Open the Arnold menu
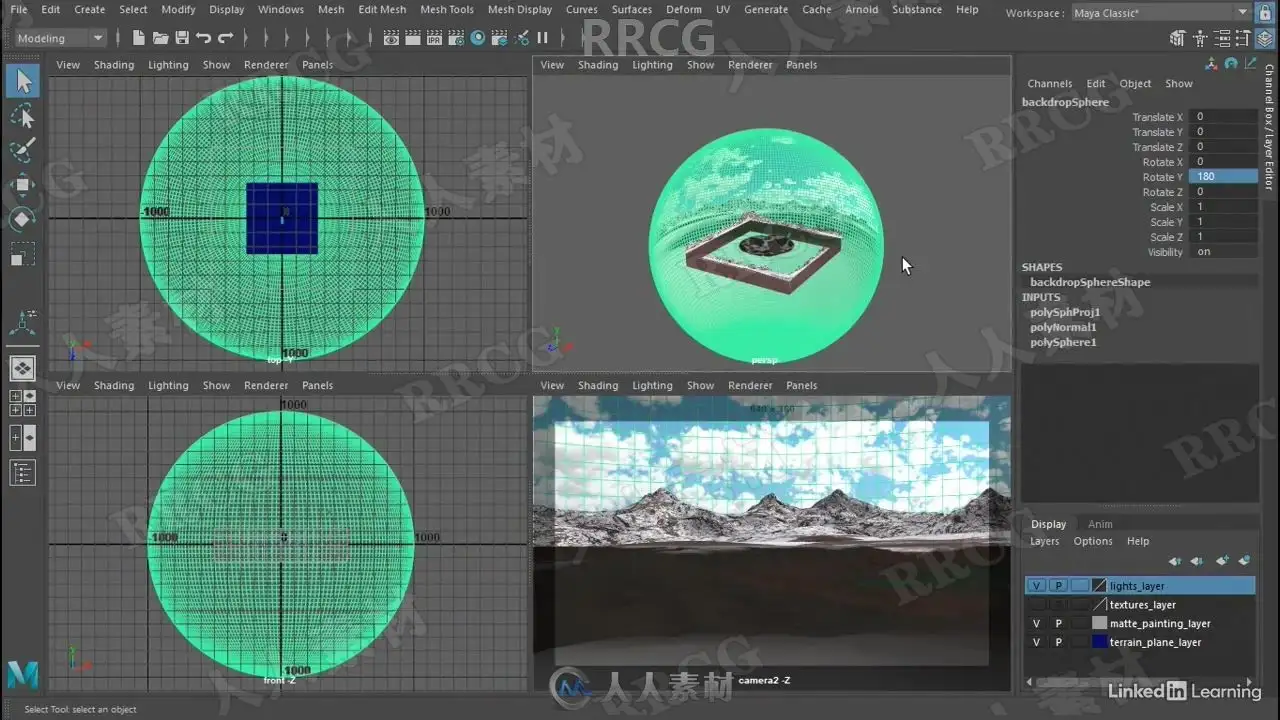1280x720 pixels. coord(862,10)
